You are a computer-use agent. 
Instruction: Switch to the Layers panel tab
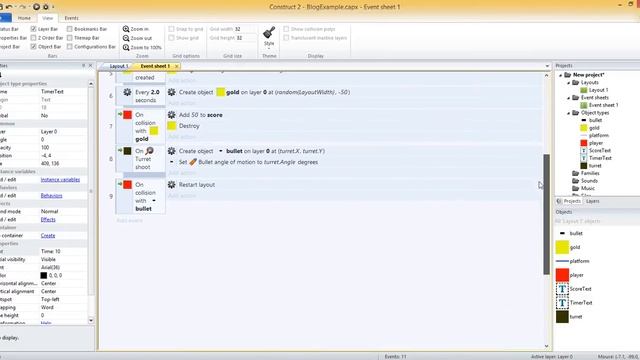tap(592, 201)
